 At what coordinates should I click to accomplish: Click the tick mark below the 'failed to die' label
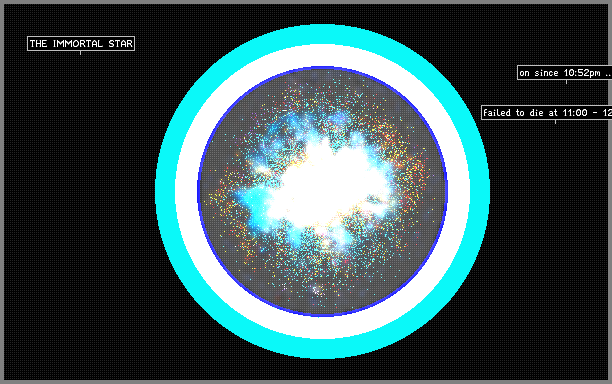pyautogui.click(x=555, y=122)
